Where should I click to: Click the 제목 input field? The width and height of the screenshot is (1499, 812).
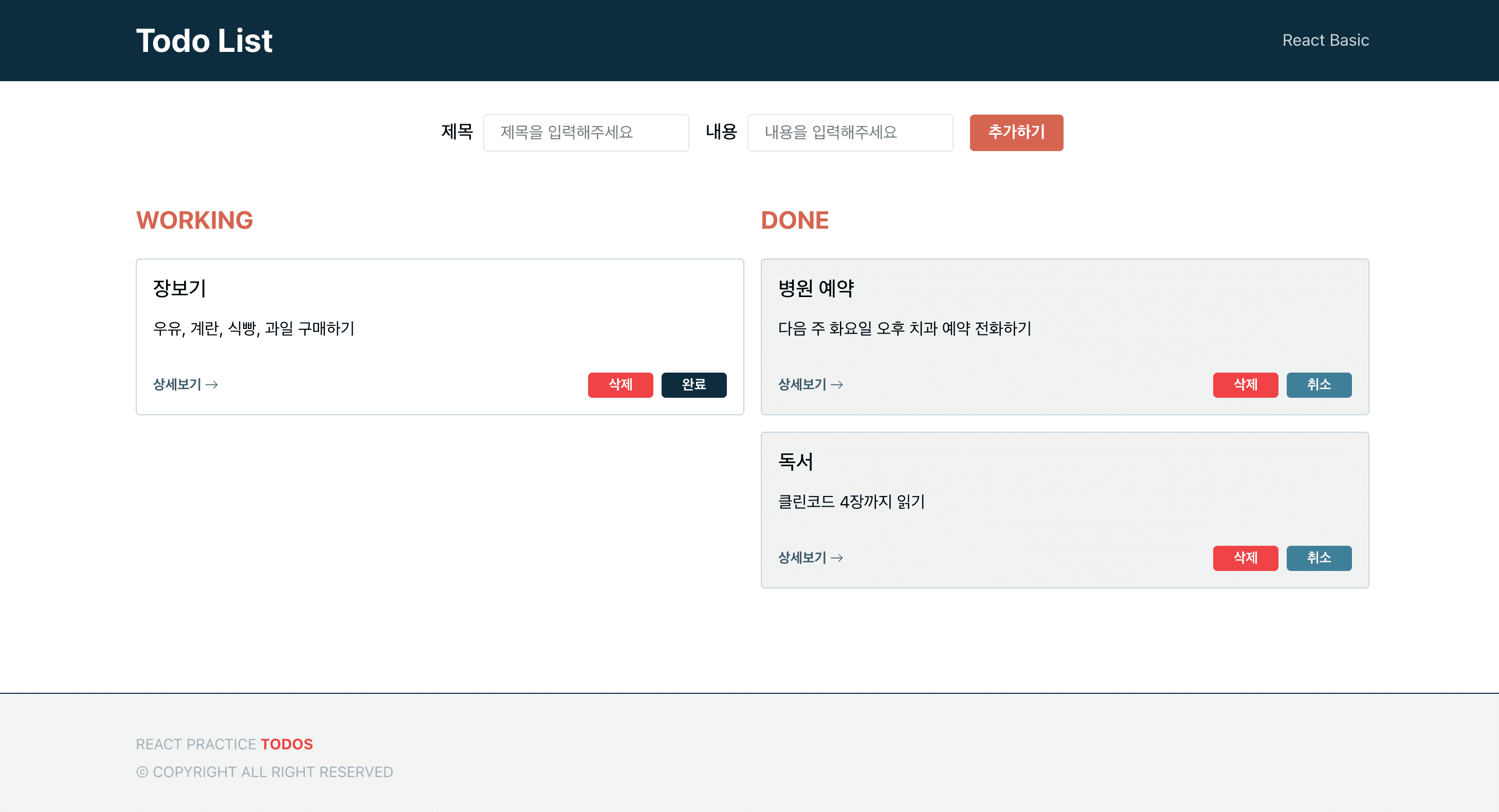pyautogui.click(x=586, y=133)
